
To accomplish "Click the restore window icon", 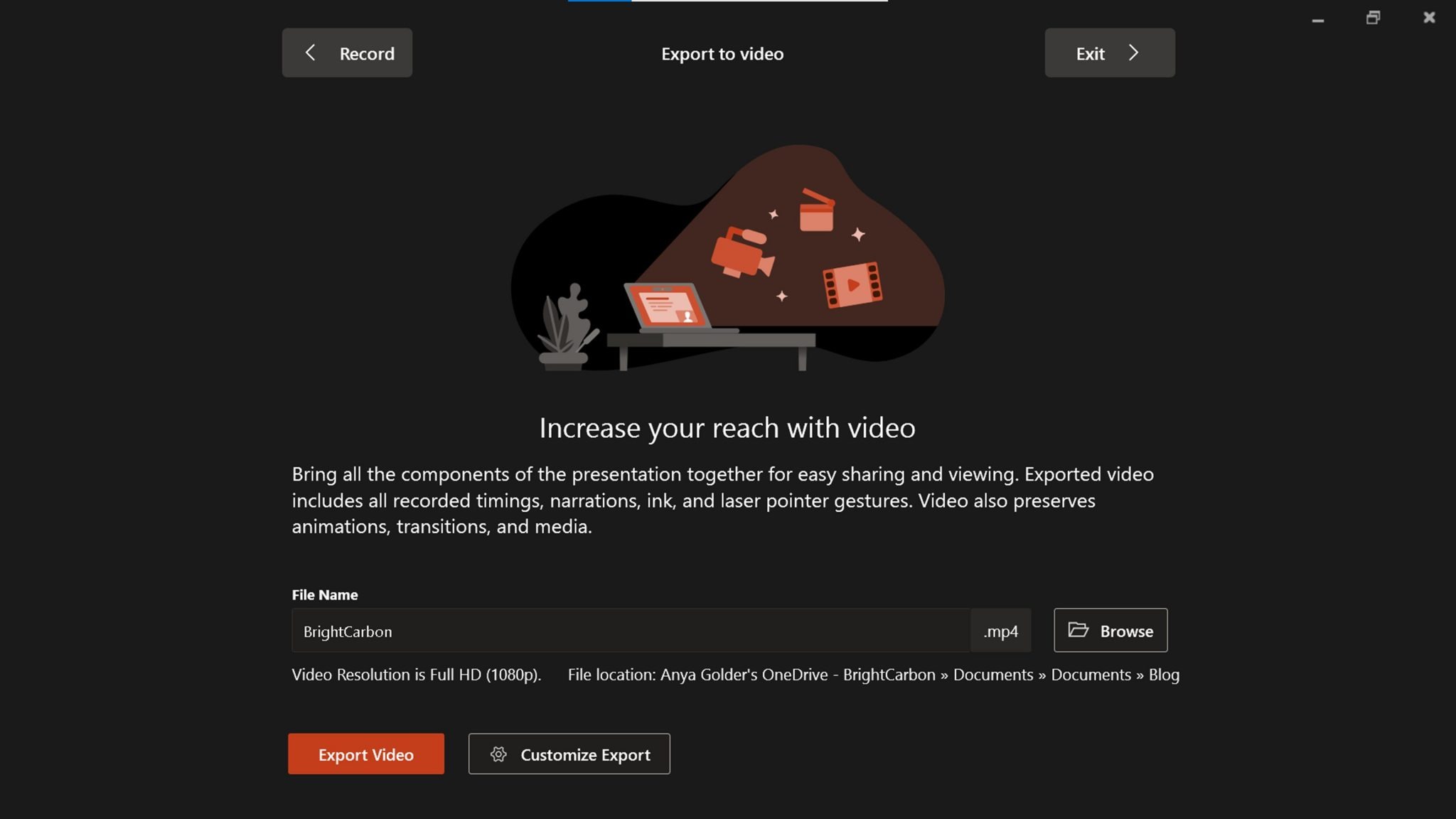I will tap(1374, 18).
